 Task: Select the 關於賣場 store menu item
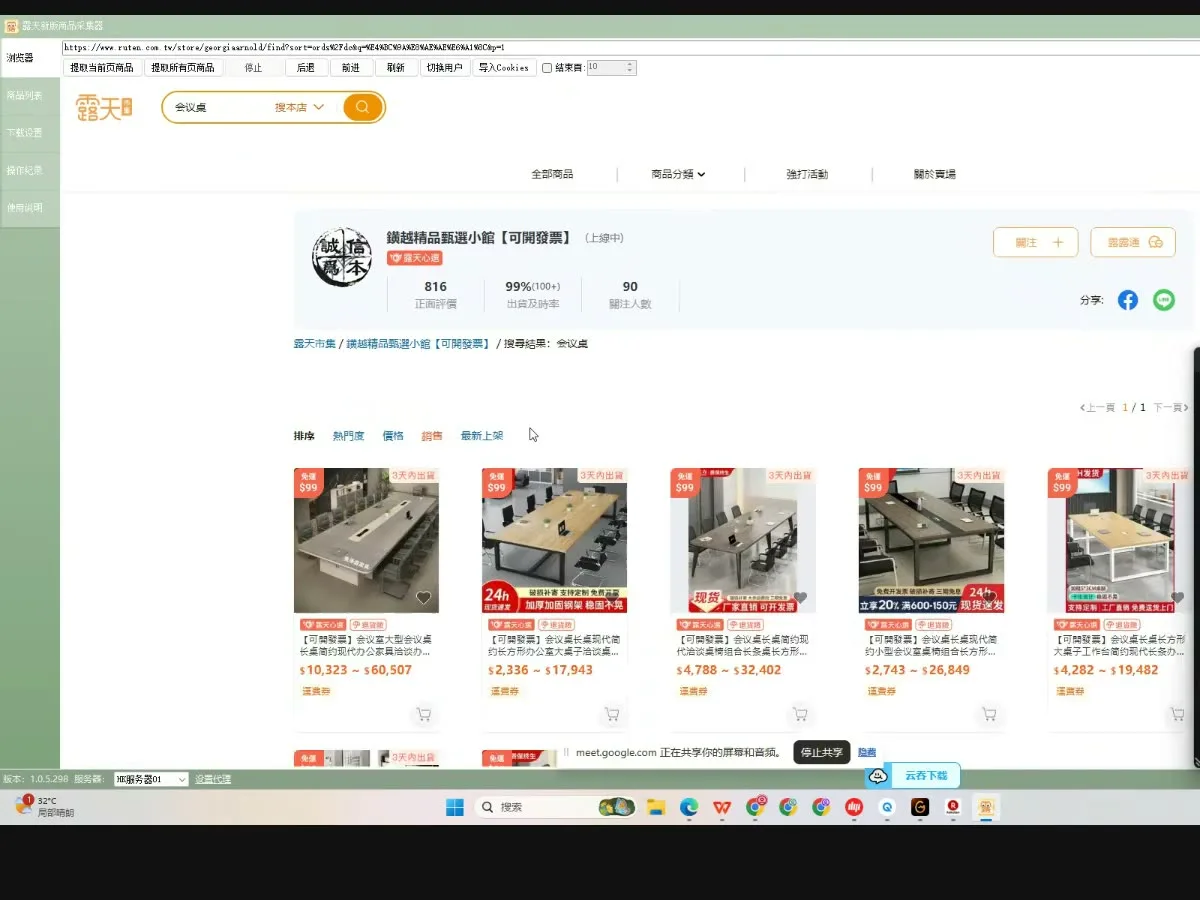tap(935, 174)
